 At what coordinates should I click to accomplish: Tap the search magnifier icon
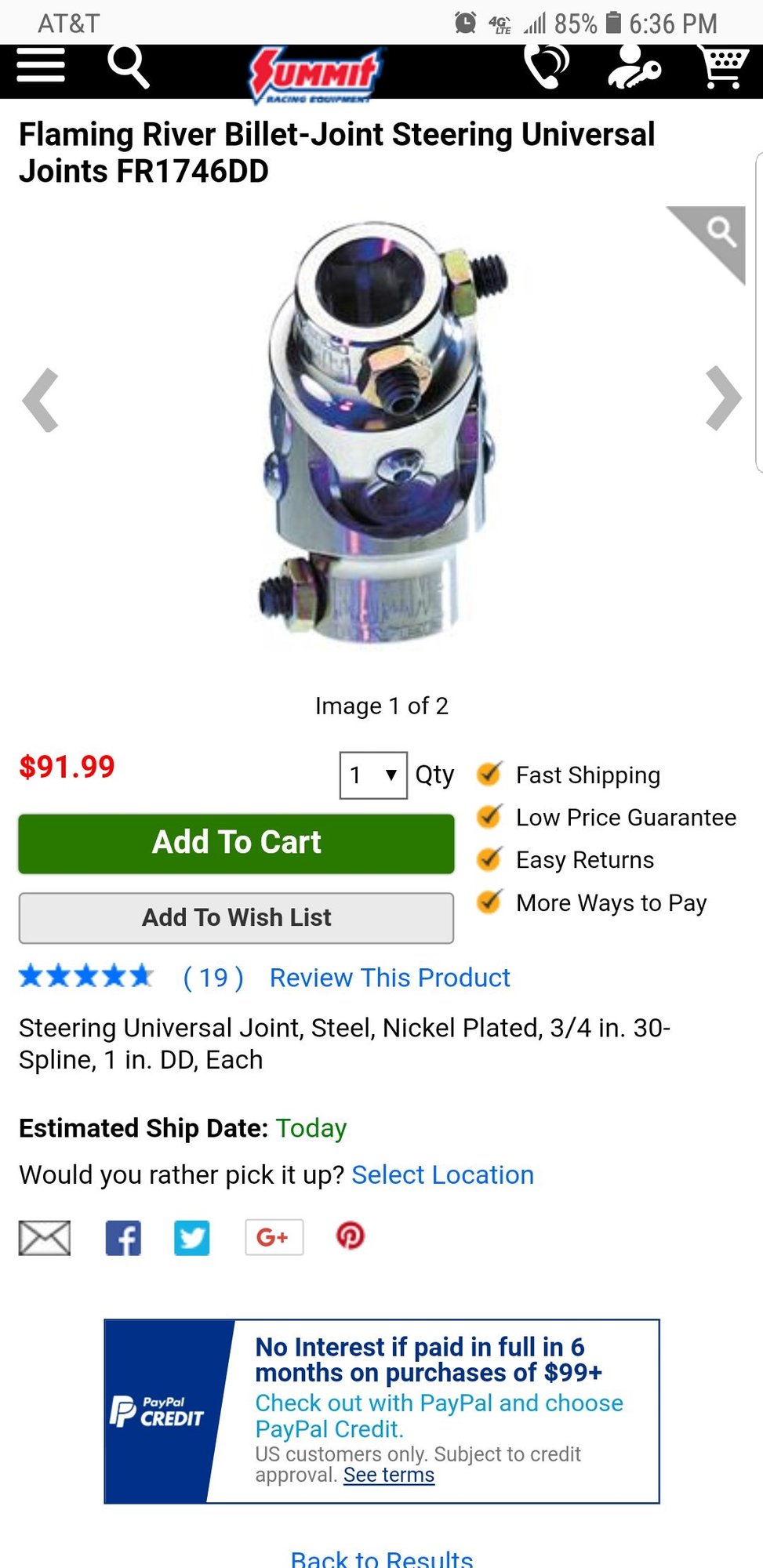coord(128,66)
